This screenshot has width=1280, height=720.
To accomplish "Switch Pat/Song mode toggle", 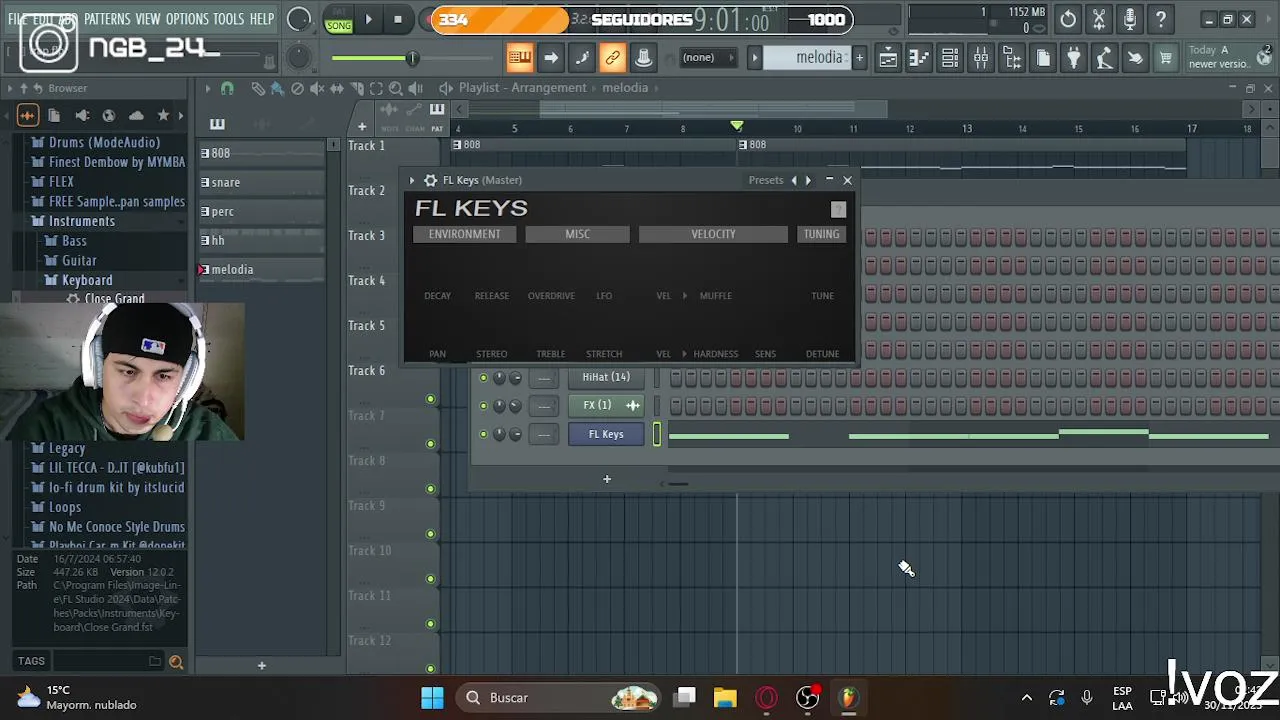I will tap(339, 19).
